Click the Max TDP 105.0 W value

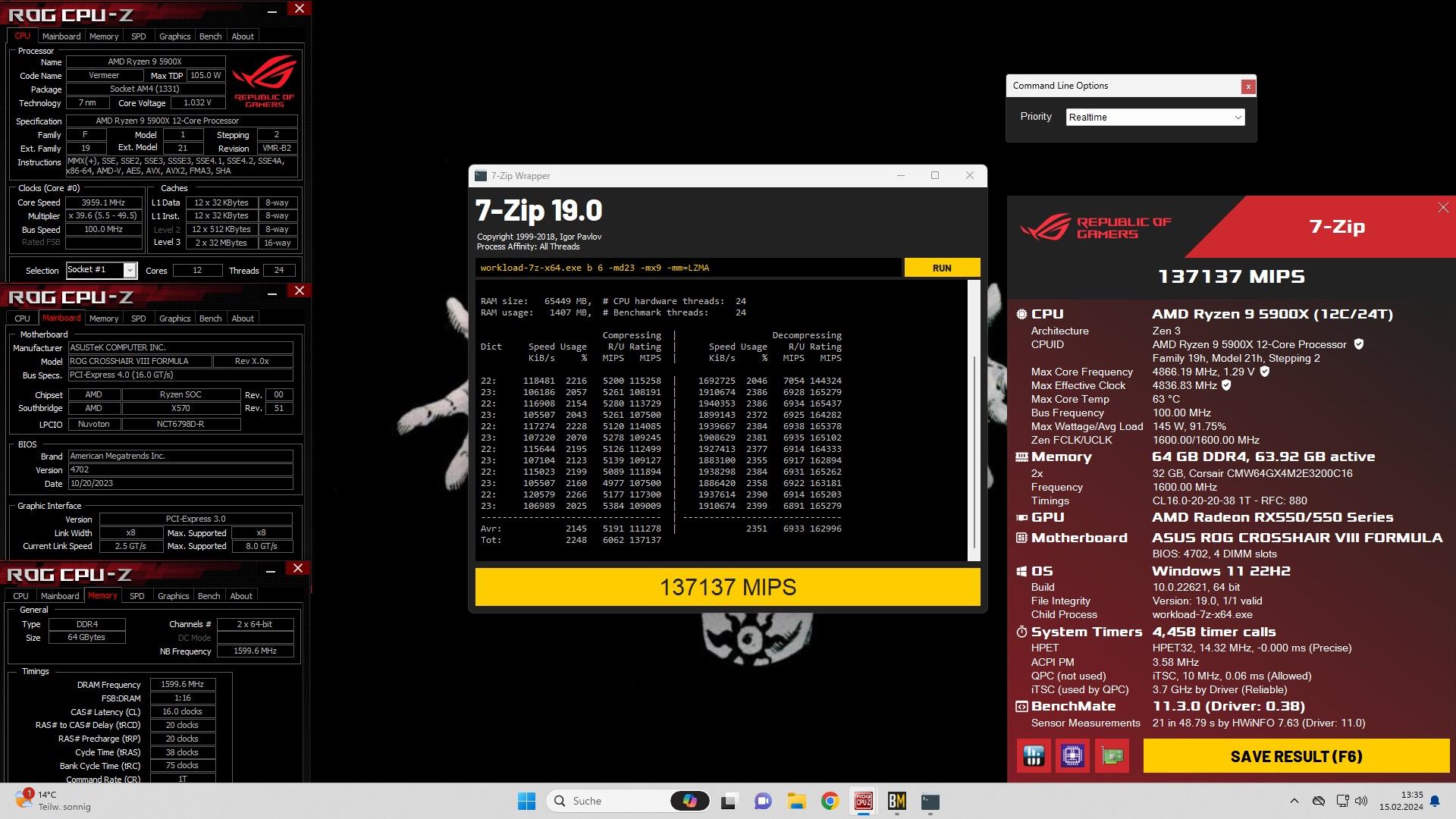click(x=206, y=75)
